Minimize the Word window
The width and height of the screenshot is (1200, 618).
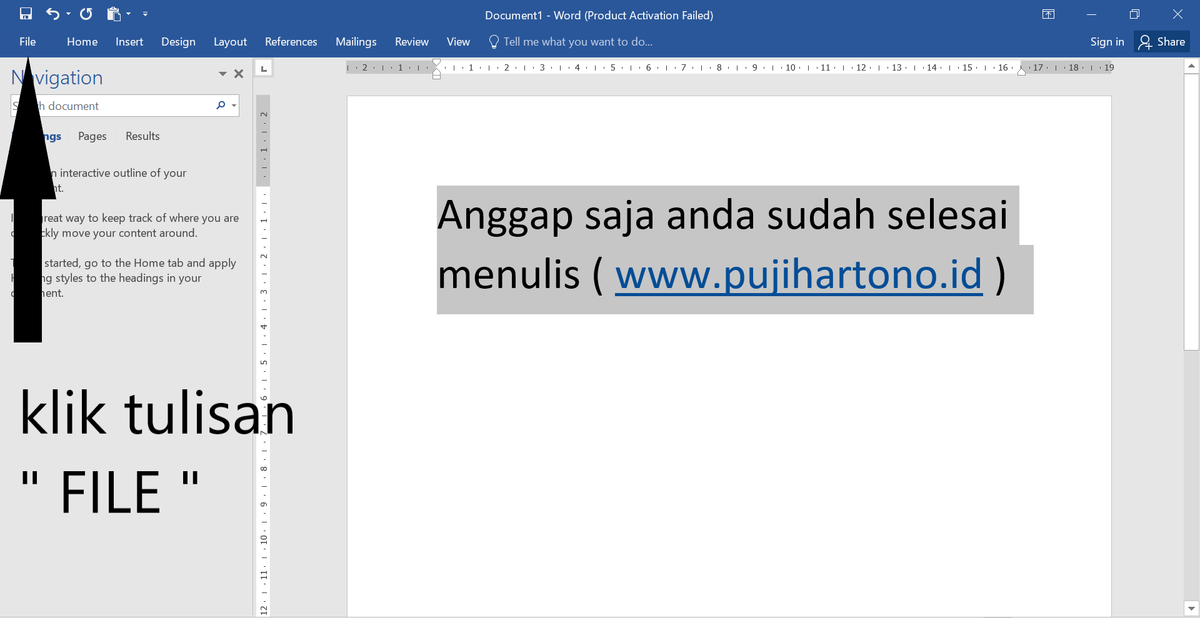coord(1091,15)
